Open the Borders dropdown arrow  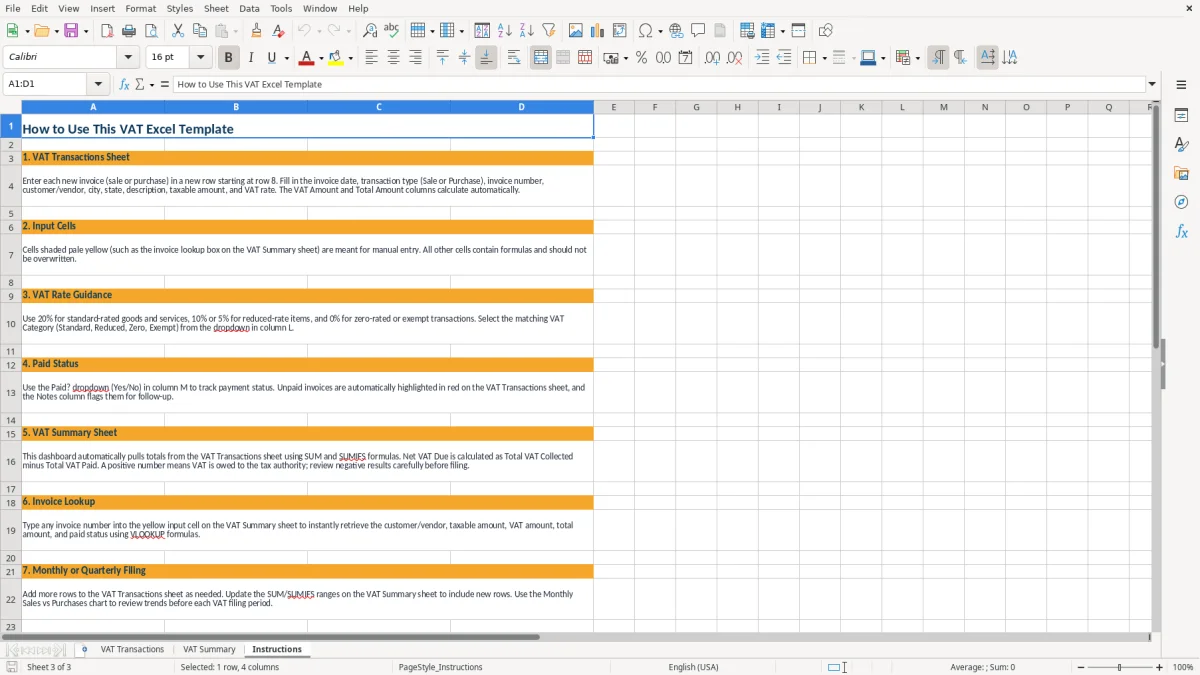coord(823,58)
